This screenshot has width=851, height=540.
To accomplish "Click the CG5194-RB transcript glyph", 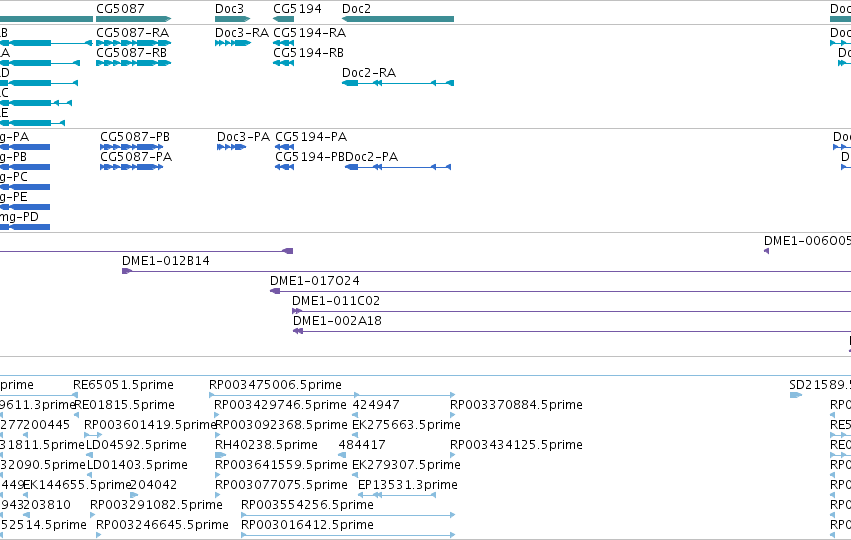I will click(283, 63).
